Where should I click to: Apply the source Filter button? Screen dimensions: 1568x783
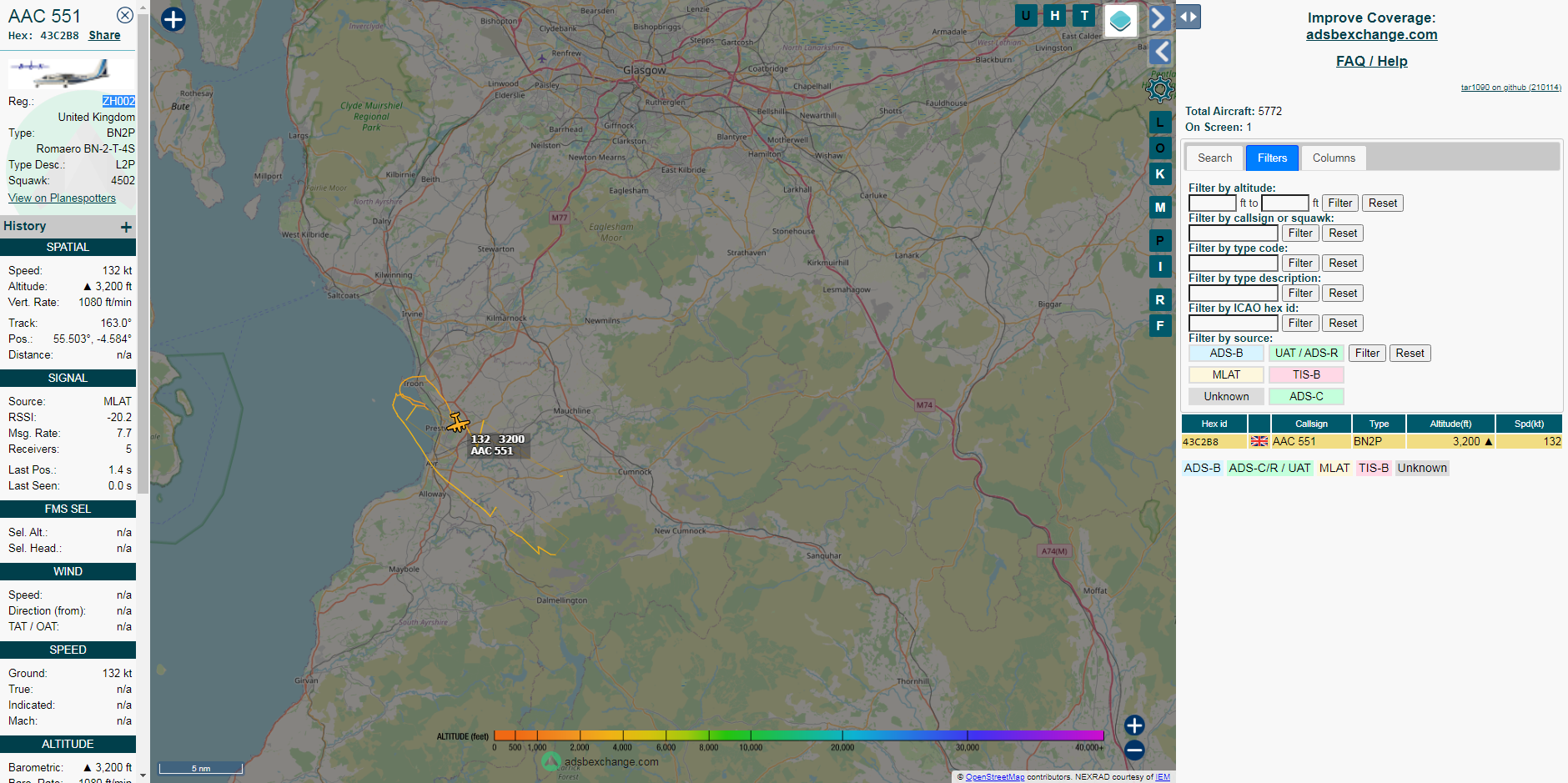tap(1367, 353)
